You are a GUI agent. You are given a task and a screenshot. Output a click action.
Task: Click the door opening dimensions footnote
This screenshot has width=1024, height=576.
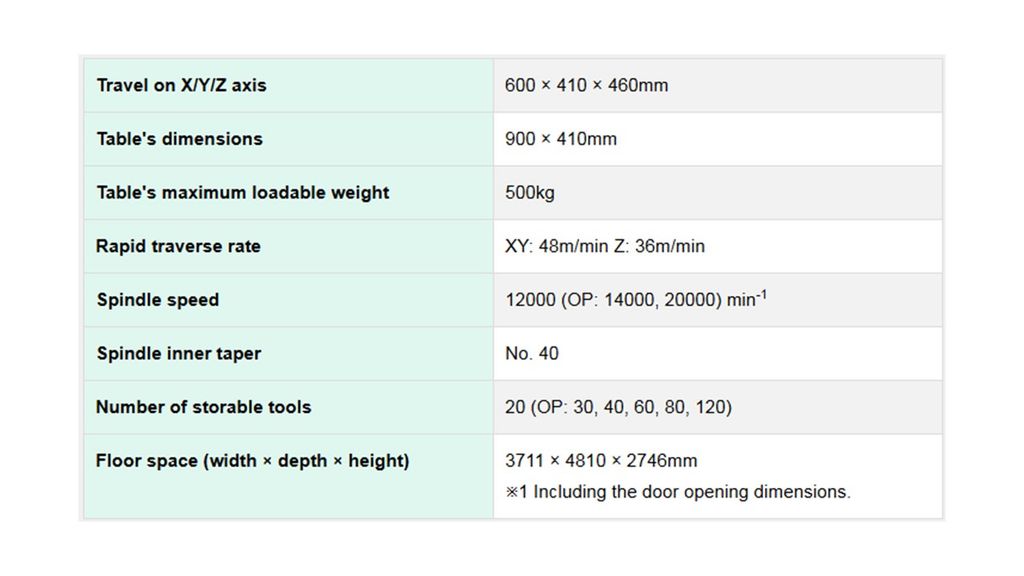(x=678, y=492)
